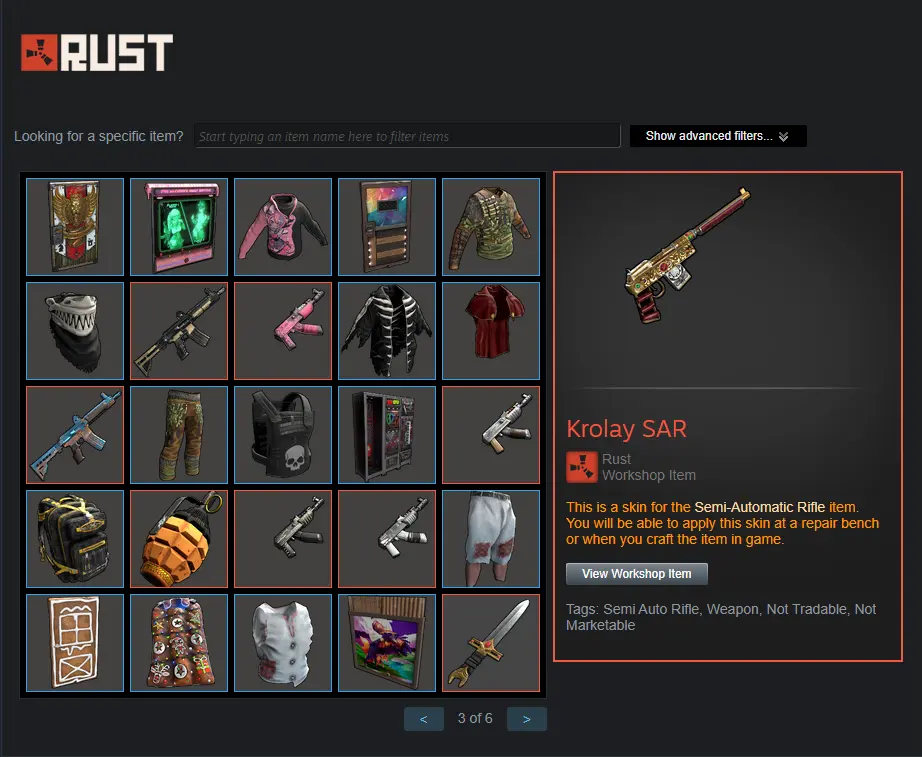922x757 pixels.
Task: Go to the next inventory page
Action: pos(527,719)
